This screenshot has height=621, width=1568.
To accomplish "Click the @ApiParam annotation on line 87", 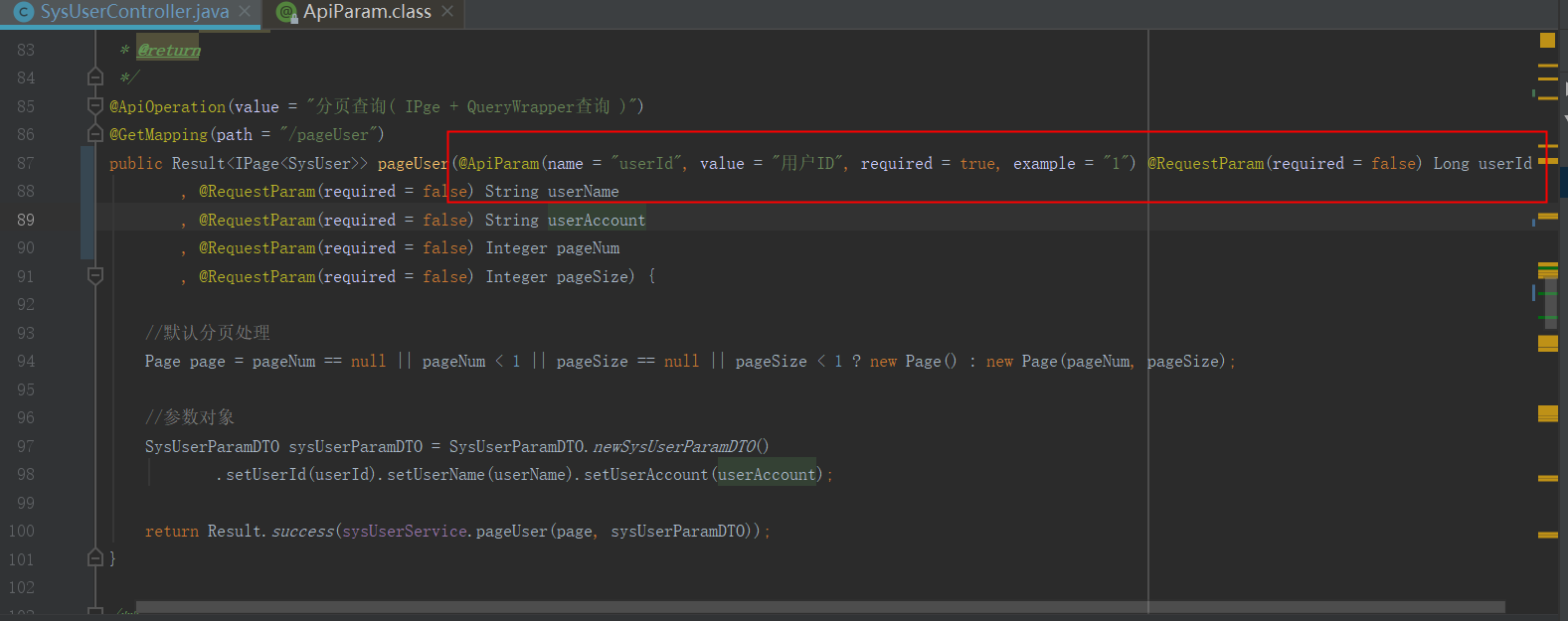I will click(499, 163).
